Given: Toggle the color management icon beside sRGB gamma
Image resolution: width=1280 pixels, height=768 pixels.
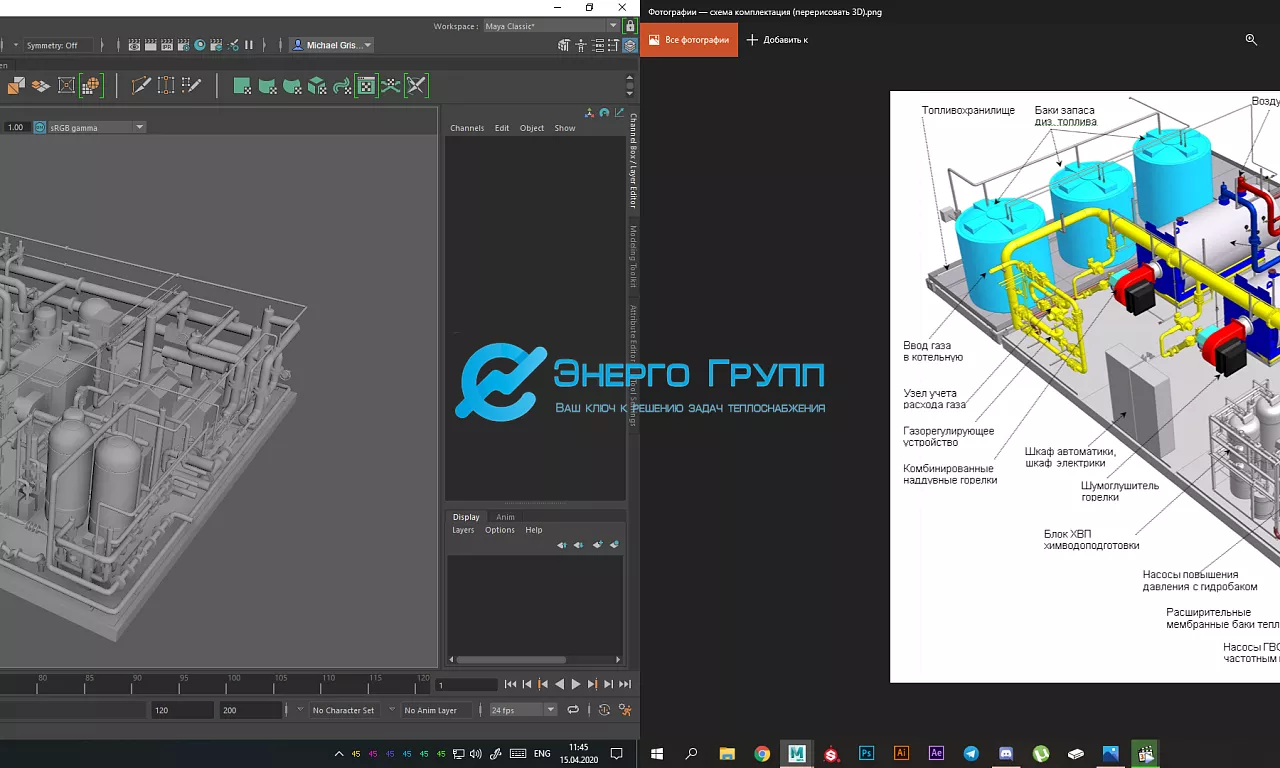Looking at the screenshot, I should (40, 127).
